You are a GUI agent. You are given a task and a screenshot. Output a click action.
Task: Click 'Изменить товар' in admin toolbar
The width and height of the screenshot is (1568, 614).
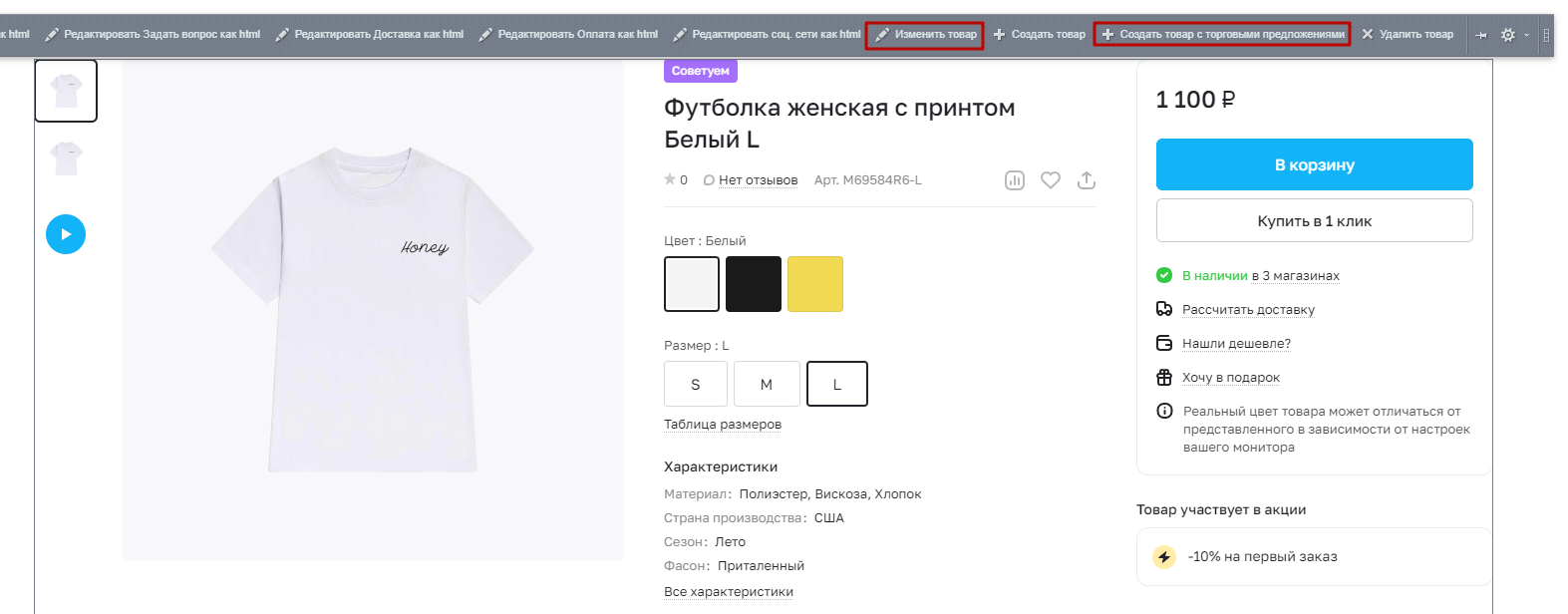point(925,35)
